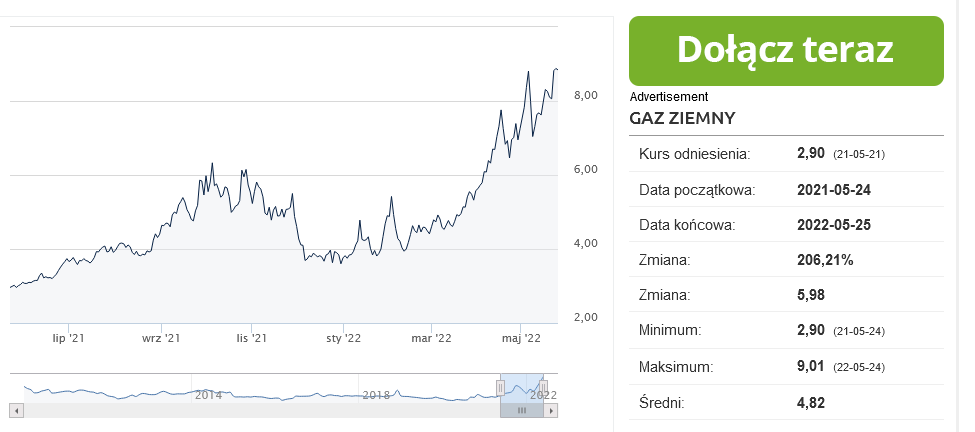Click the mar '22 axis label
975x432 pixels.
click(x=432, y=339)
